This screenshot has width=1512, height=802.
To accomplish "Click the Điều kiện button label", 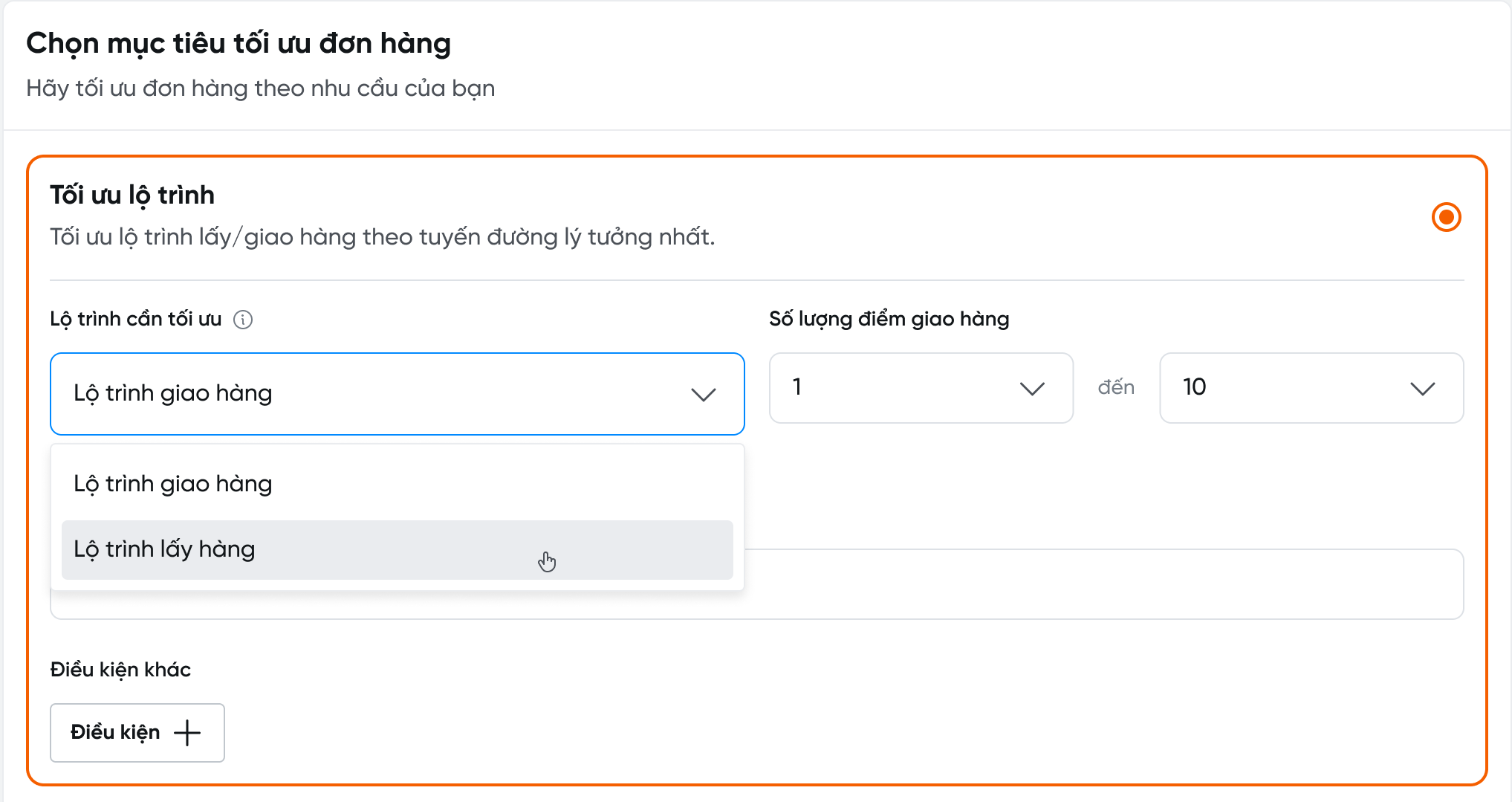I will 115,733.
